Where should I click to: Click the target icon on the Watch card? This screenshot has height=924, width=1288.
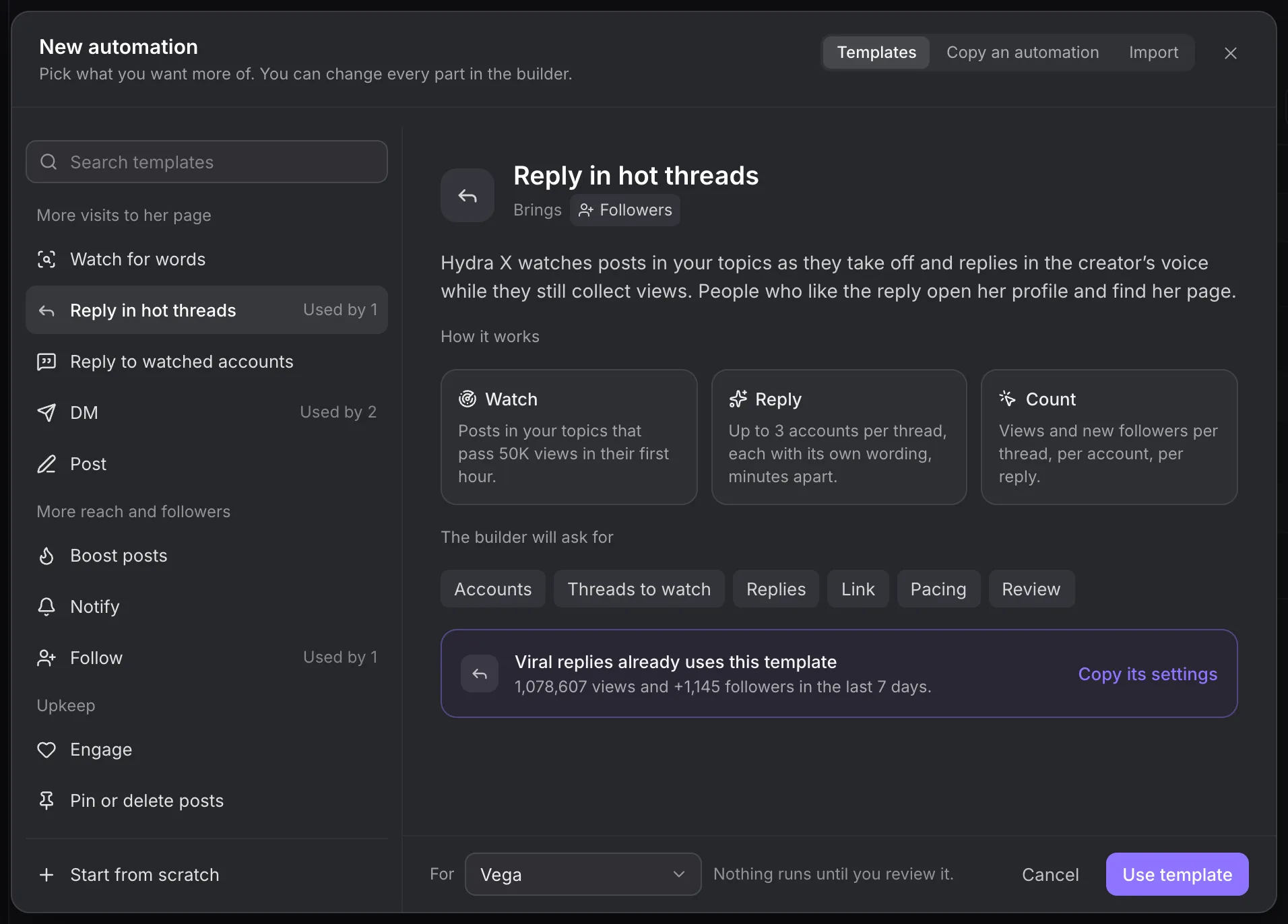pyautogui.click(x=468, y=399)
